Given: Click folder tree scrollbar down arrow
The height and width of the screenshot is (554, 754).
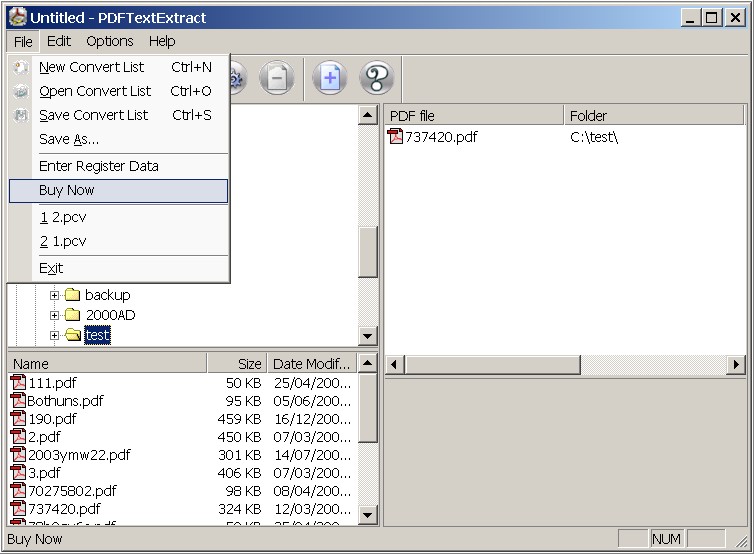Looking at the screenshot, I should 368,336.
